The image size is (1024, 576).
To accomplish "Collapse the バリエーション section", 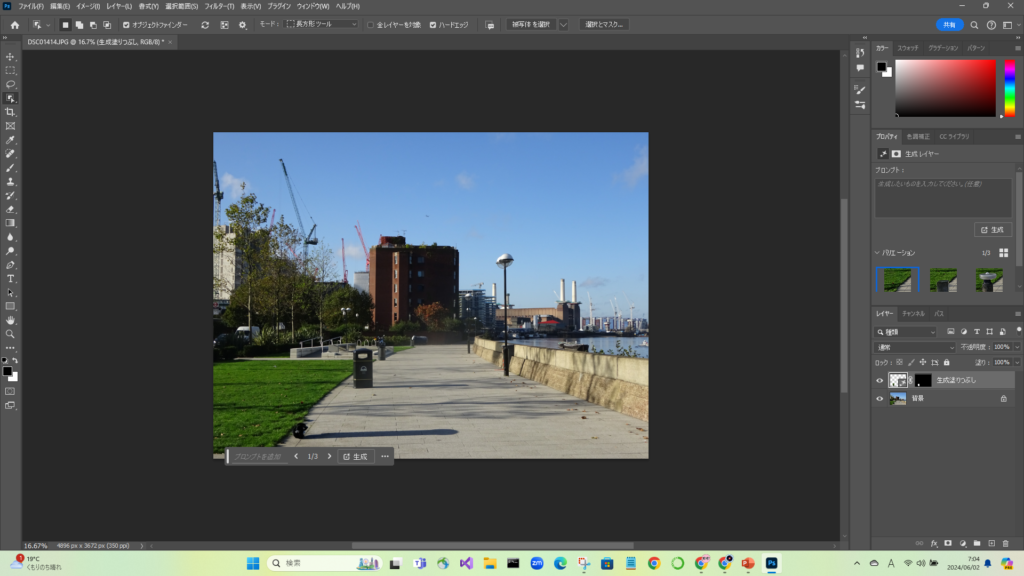I will coord(877,253).
